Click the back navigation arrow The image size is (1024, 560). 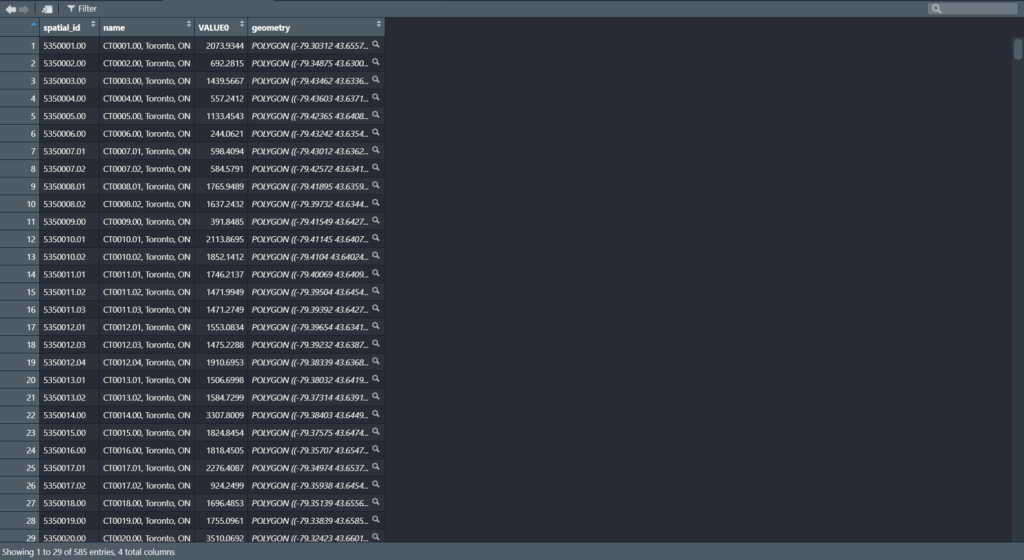(10, 8)
